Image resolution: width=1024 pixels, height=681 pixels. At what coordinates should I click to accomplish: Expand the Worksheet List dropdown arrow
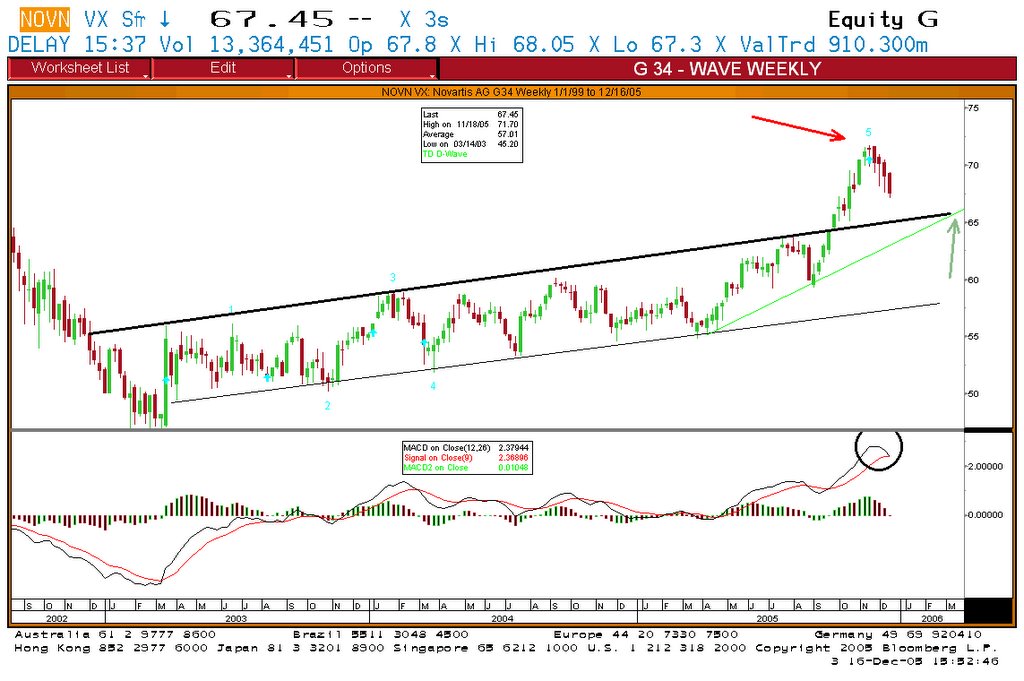145,76
